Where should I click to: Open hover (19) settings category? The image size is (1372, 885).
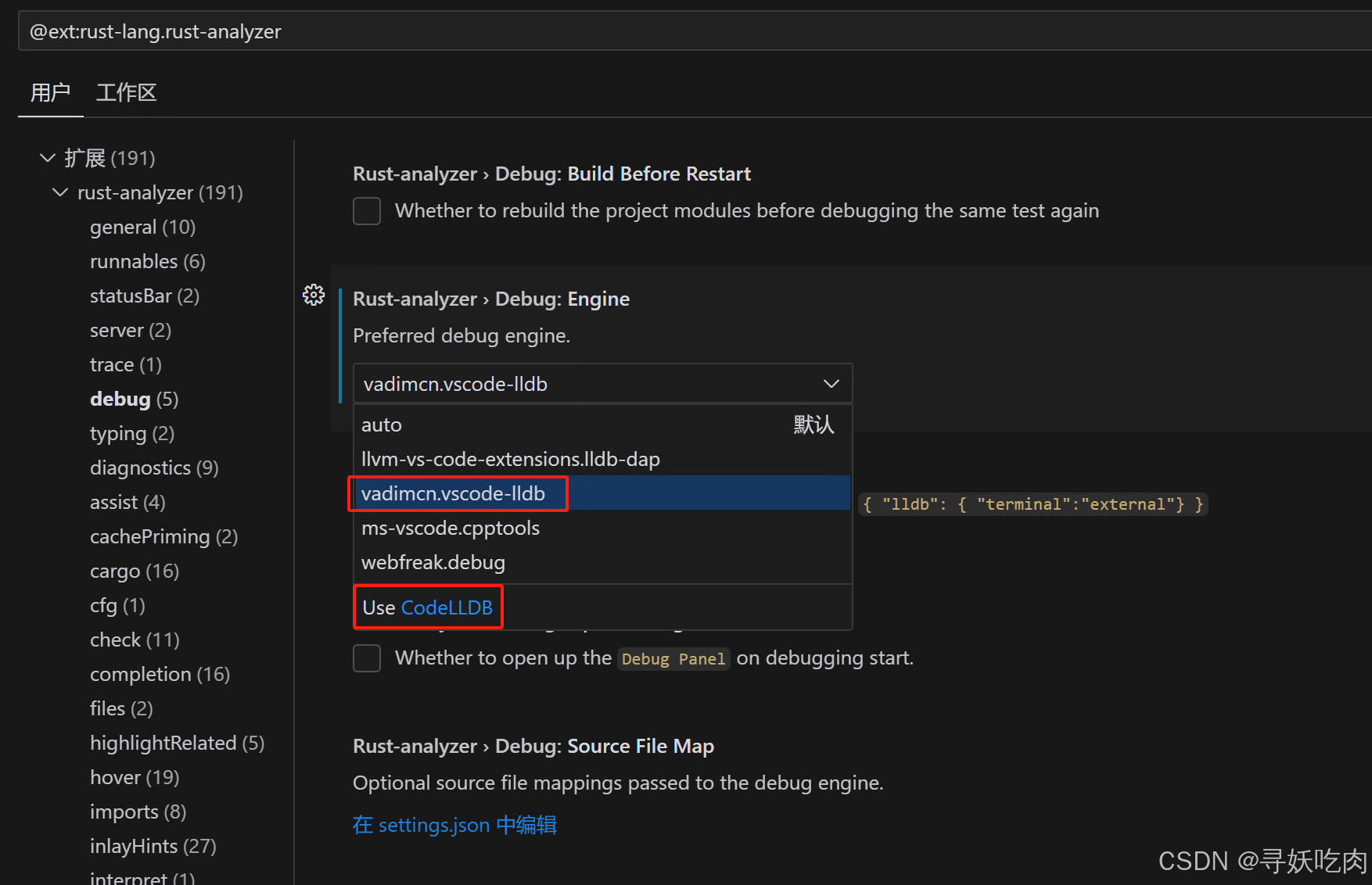(135, 777)
